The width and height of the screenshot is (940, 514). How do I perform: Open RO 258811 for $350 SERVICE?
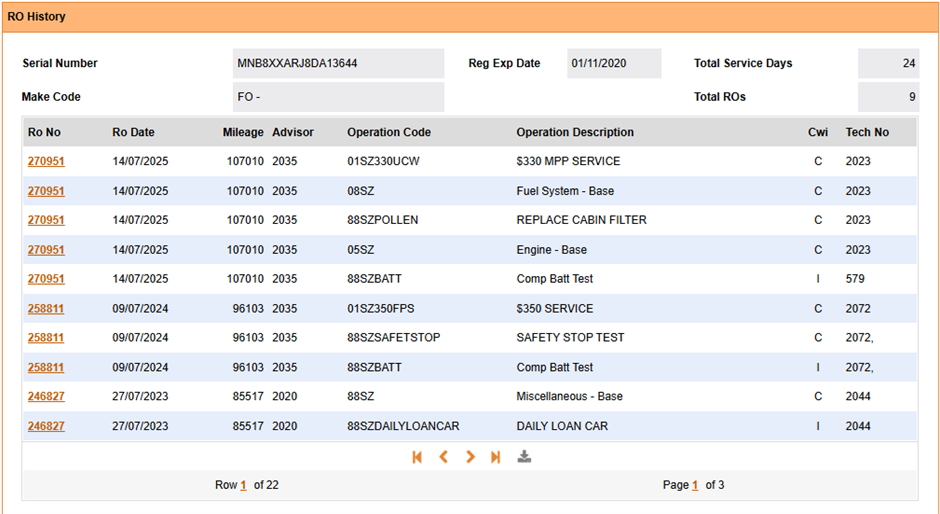click(46, 309)
